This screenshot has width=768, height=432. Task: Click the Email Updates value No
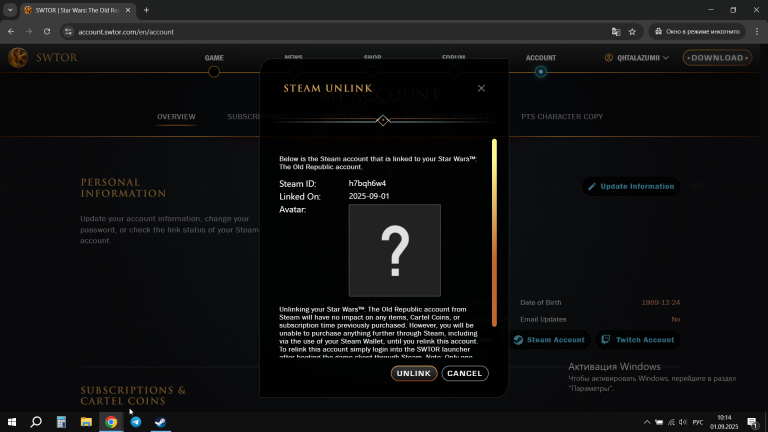coord(675,319)
